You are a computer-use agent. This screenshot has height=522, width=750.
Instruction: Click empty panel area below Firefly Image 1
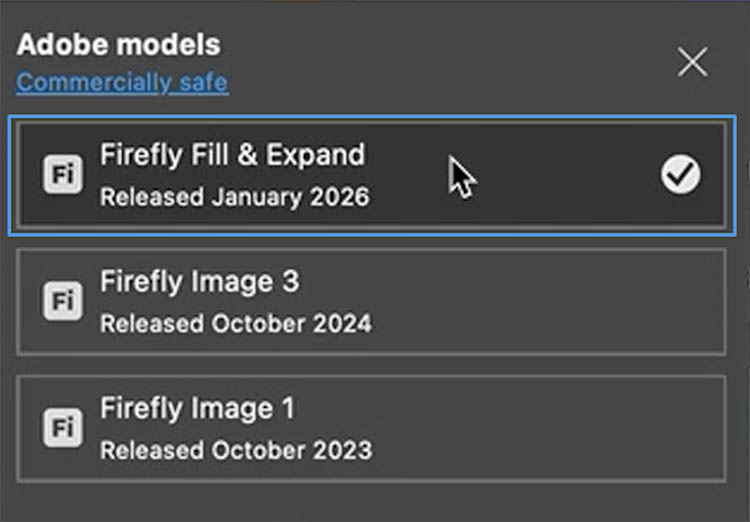click(x=375, y=502)
